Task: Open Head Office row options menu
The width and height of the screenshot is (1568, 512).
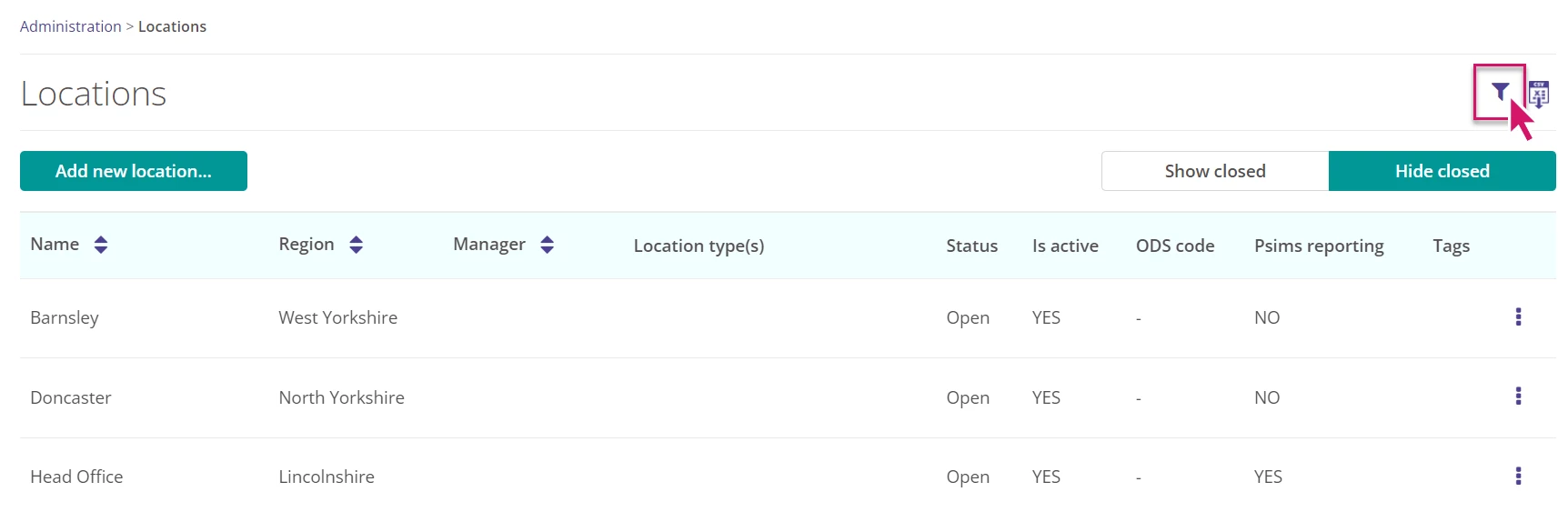Action: click(x=1518, y=476)
